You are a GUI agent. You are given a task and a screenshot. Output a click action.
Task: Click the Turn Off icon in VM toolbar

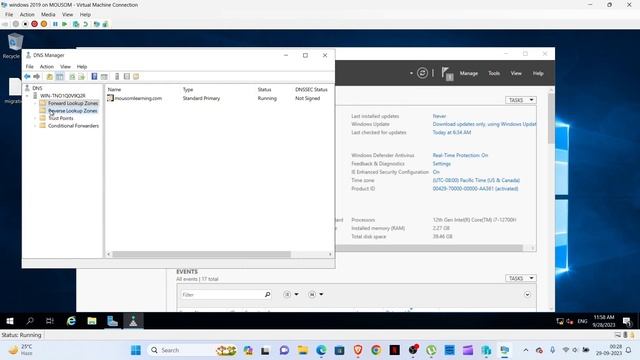pyautogui.click(x=25, y=24)
